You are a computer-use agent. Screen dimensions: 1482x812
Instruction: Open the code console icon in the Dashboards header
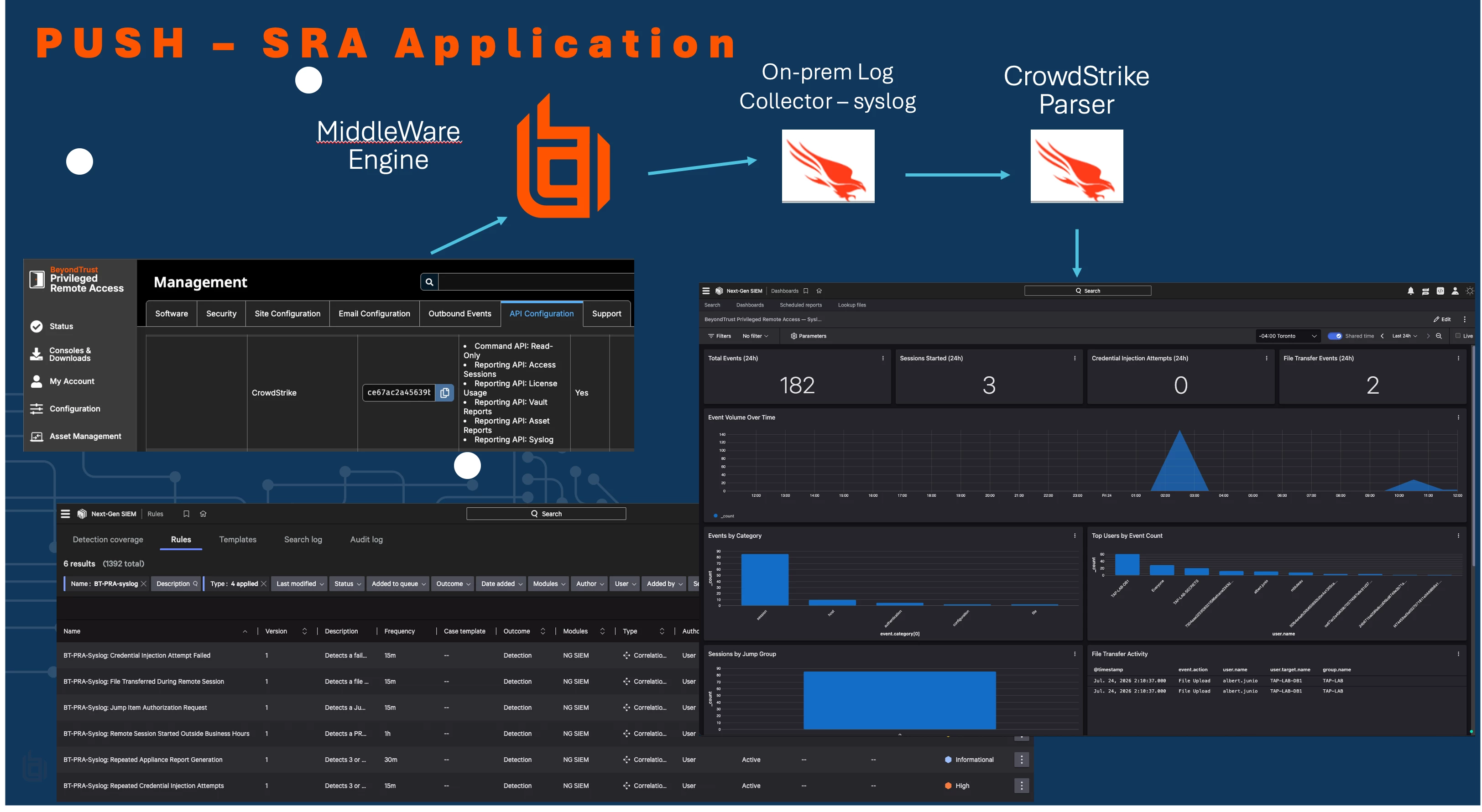tap(1440, 291)
